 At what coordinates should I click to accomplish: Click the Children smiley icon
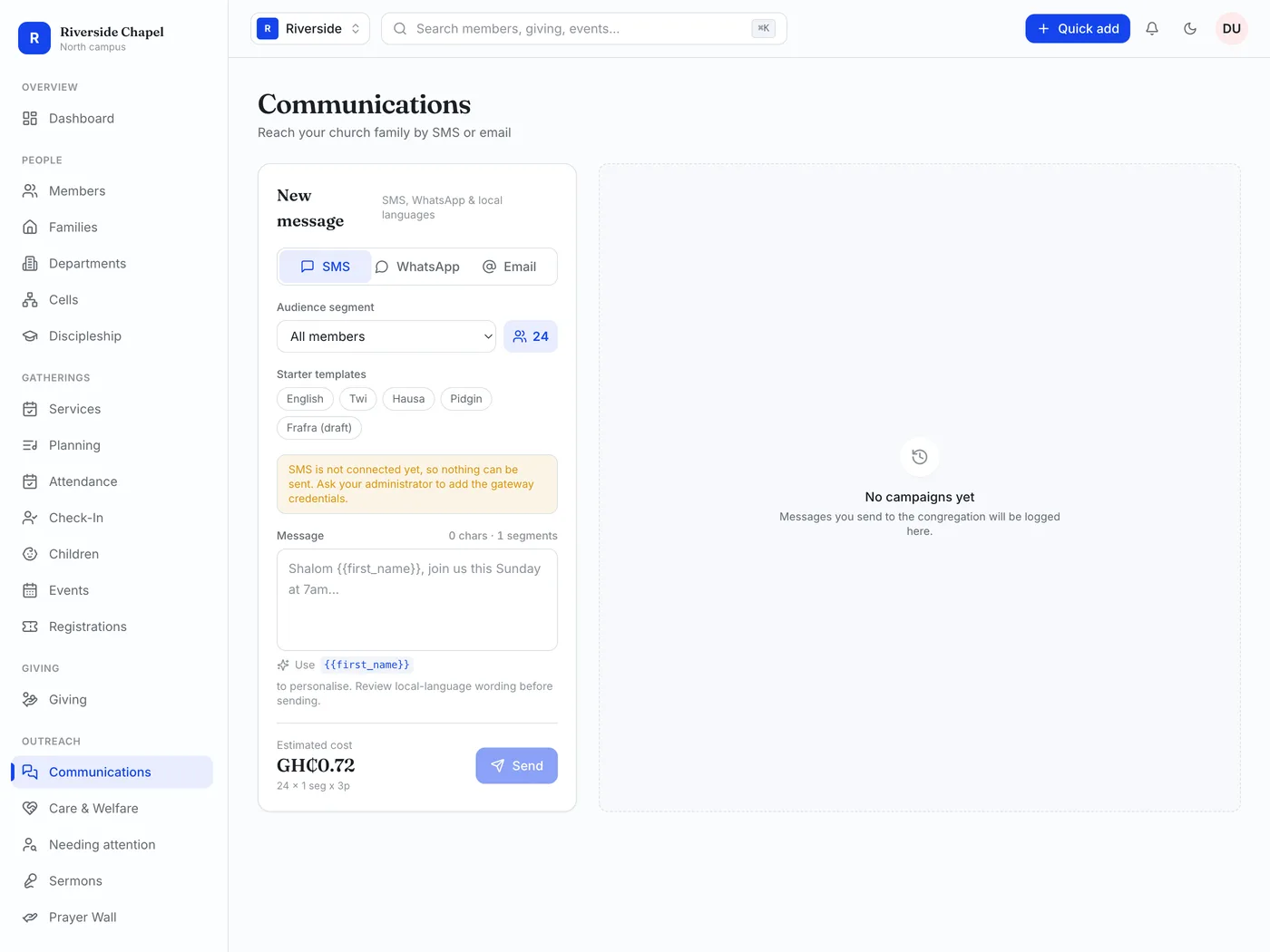(x=30, y=554)
